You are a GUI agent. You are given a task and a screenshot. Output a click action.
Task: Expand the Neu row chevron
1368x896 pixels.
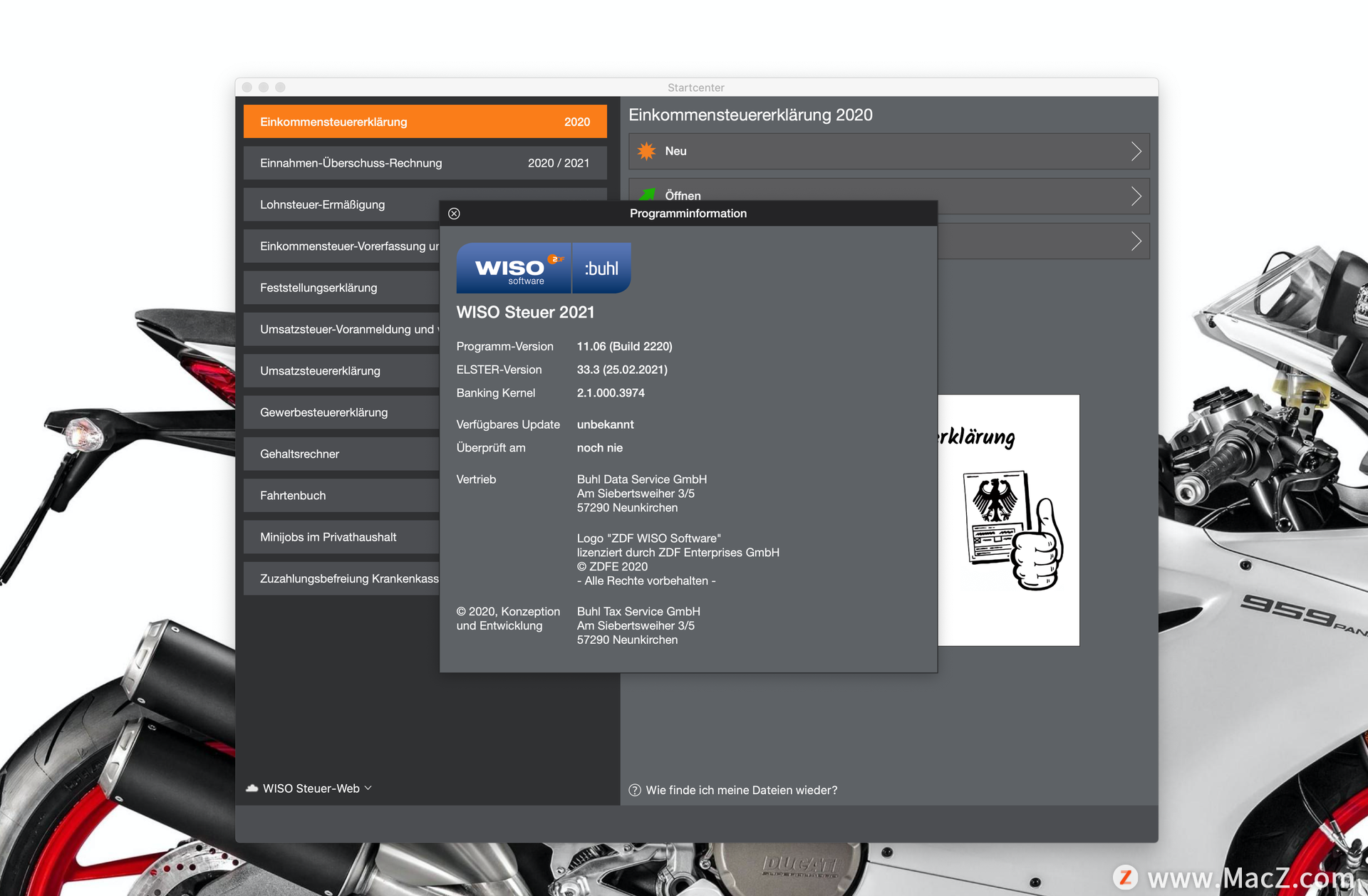pos(1136,151)
